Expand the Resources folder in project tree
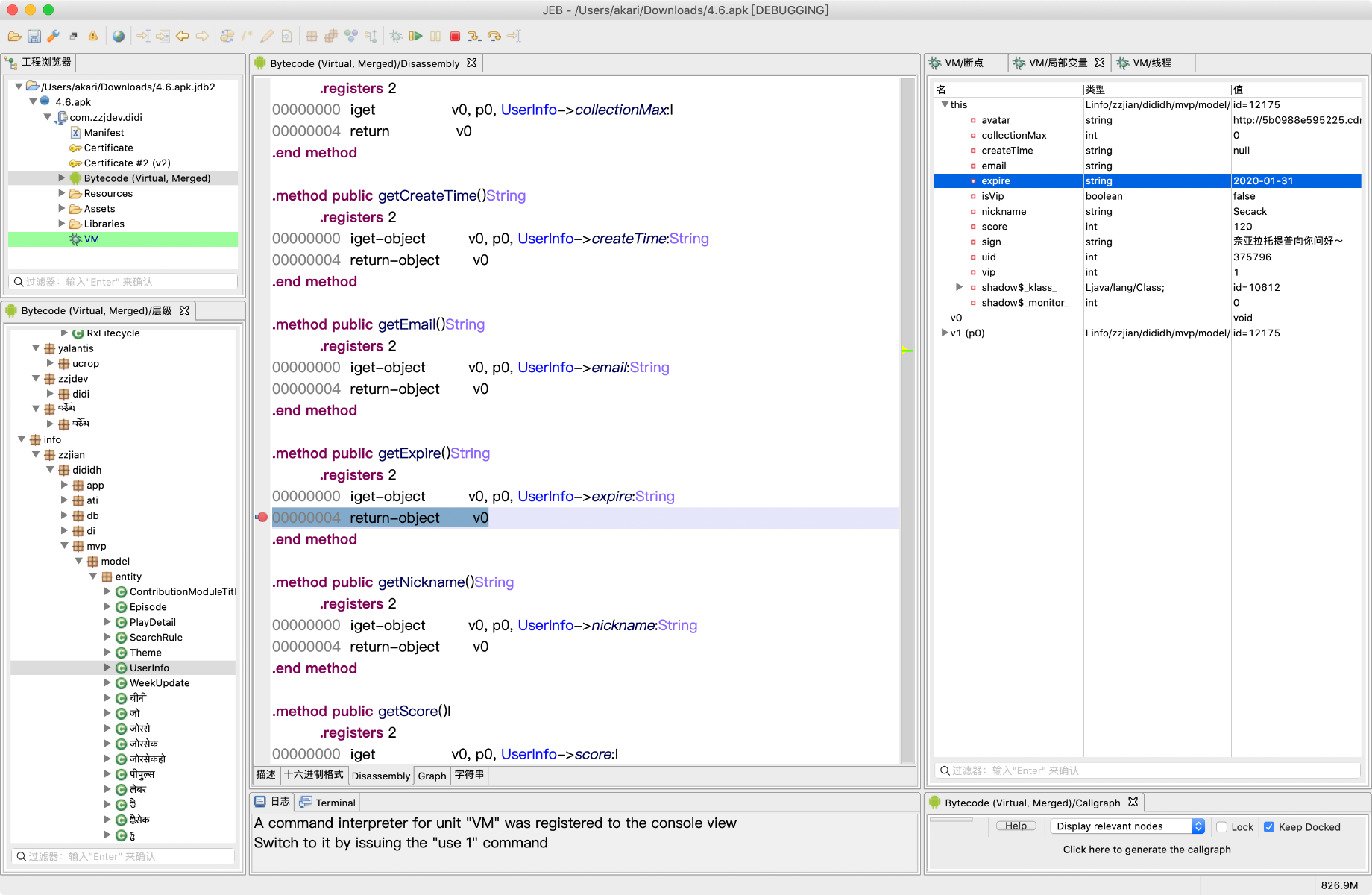The width and height of the screenshot is (1372, 895). [x=62, y=193]
